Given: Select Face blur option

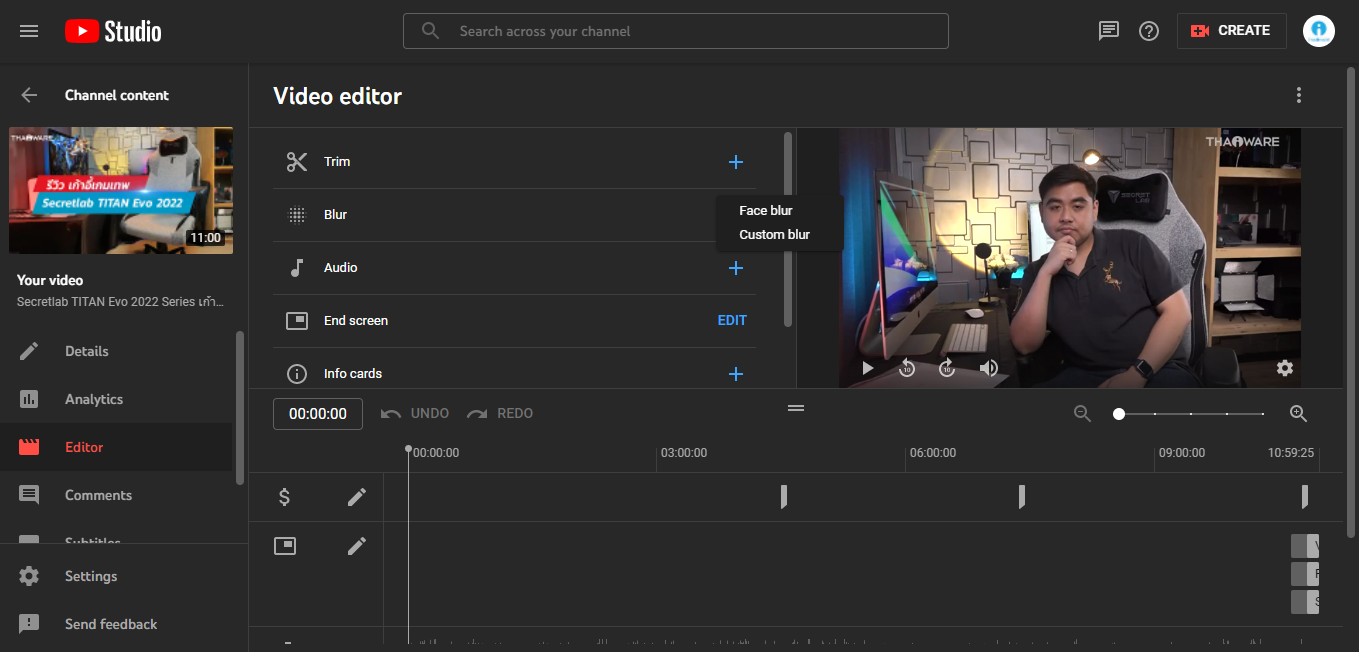Looking at the screenshot, I should pos(766,211).
